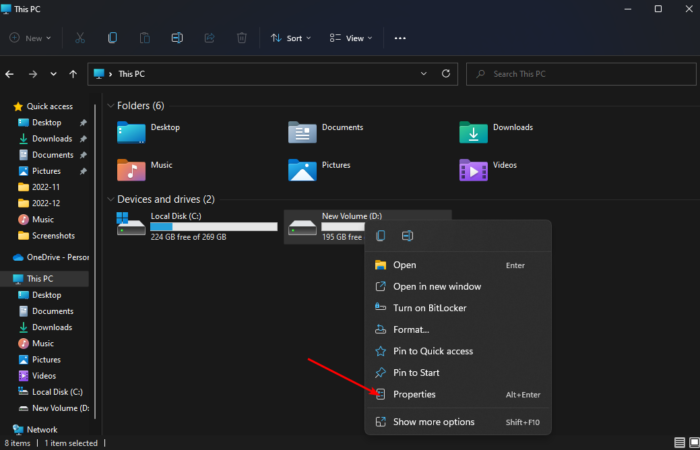Click the Delete trash icon in toolbar

242,38
